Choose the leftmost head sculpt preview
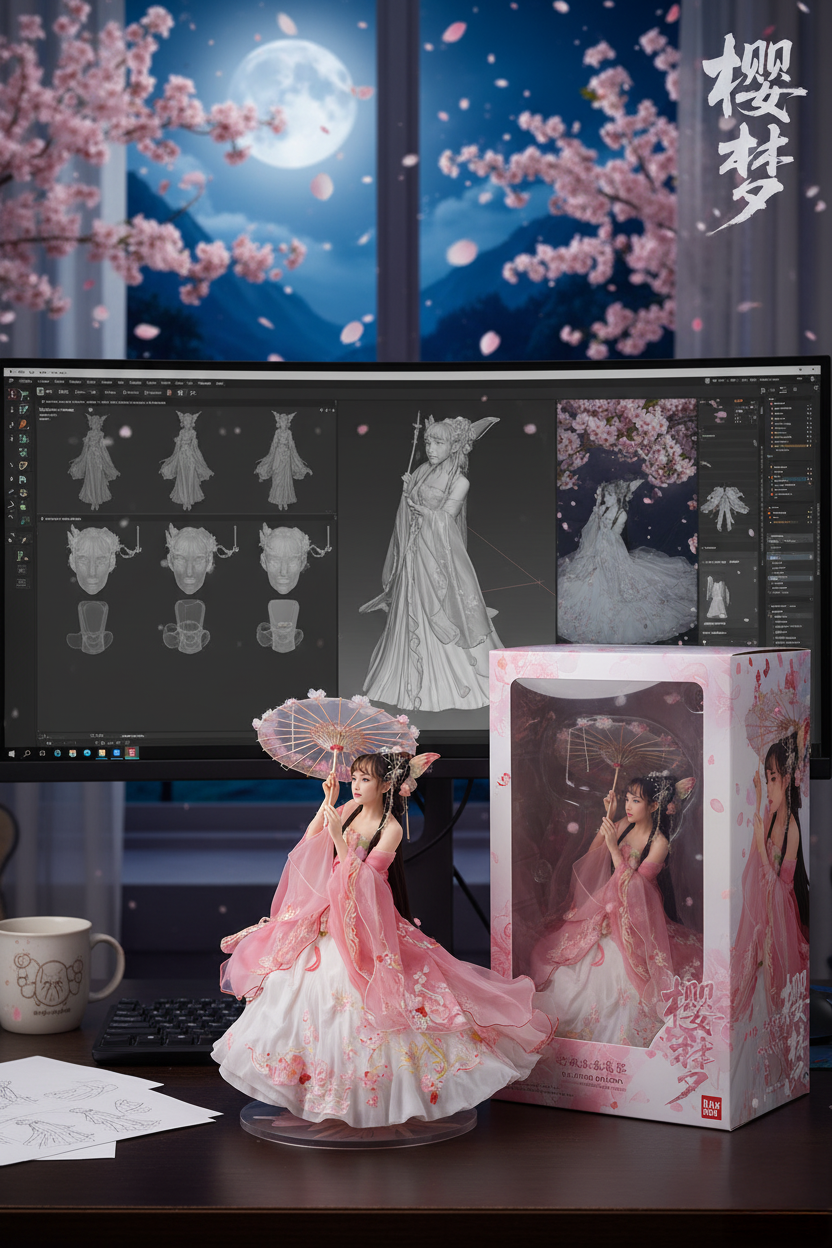This screenshot has height=1248, width=832. point(93,559)
